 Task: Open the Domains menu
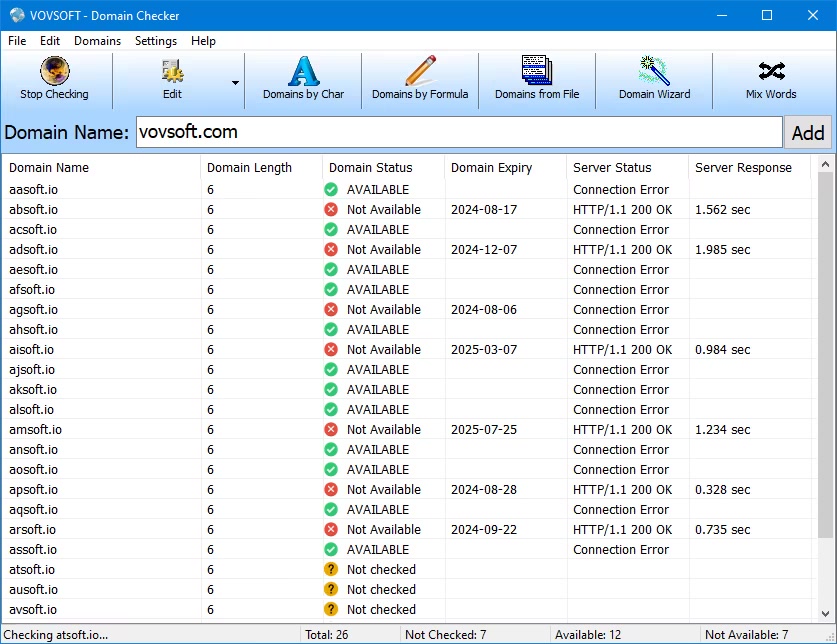[x=97, y=41]
